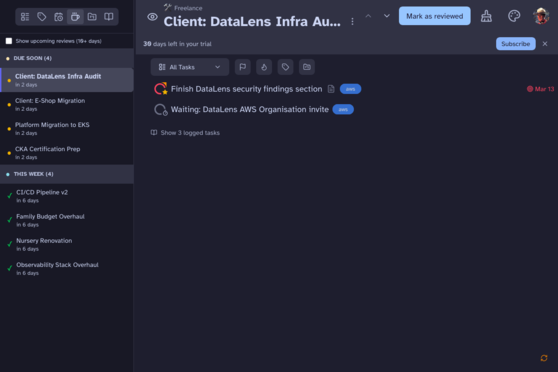Collapse the DUE SOON section
This screenshot has height=372, width=558.
click(67, 58)
